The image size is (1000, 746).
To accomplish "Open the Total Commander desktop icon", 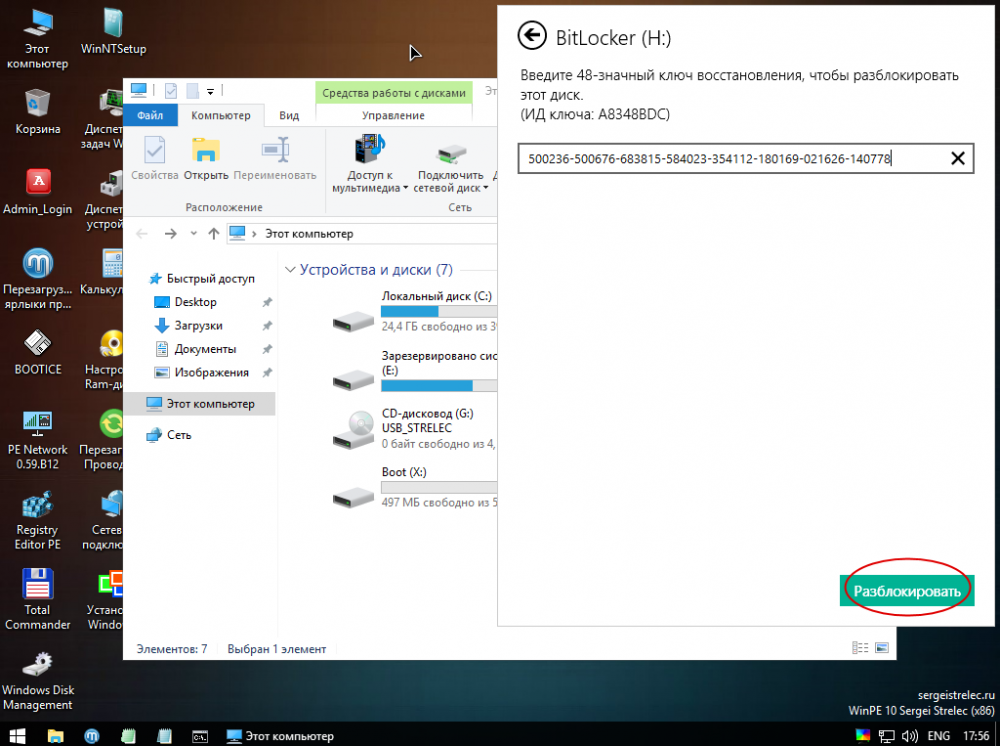I will (x=37, y=598).
